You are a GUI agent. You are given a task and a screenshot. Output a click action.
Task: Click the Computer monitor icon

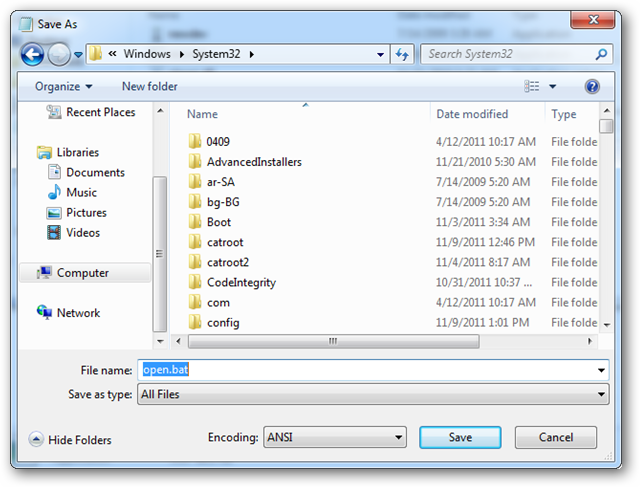(44, 272)
